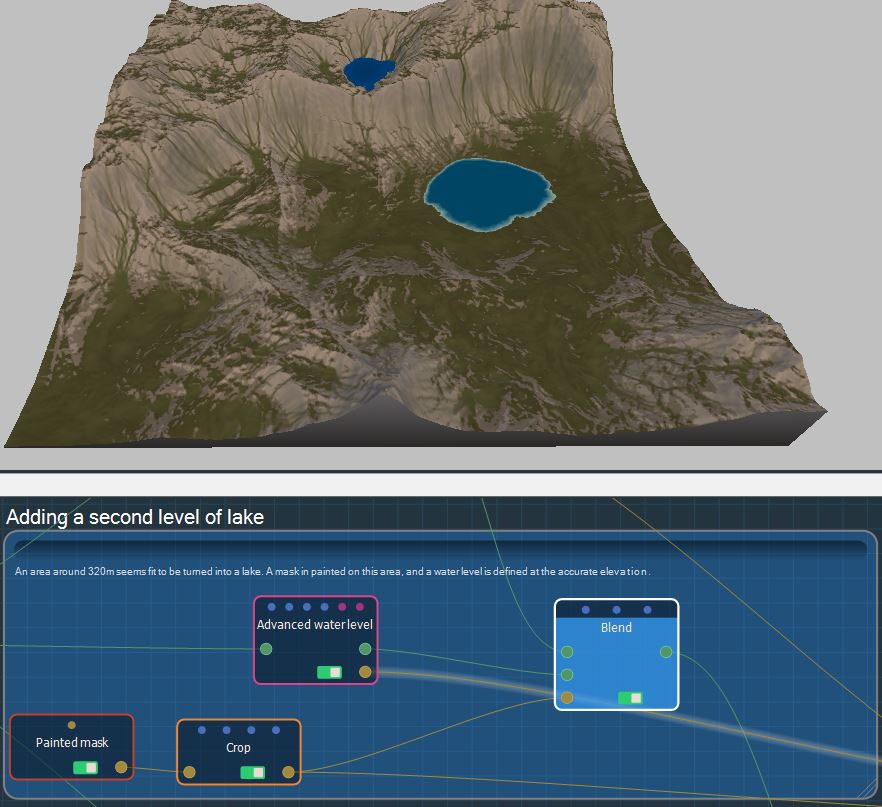Click Blend node green output port
The image size is (882, 807).
[x=666, y=652]
